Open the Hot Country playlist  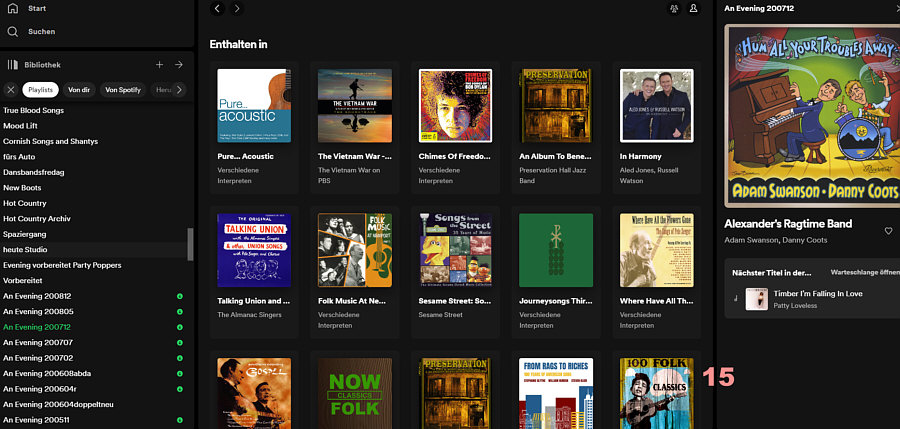click(x=24, y=203)
